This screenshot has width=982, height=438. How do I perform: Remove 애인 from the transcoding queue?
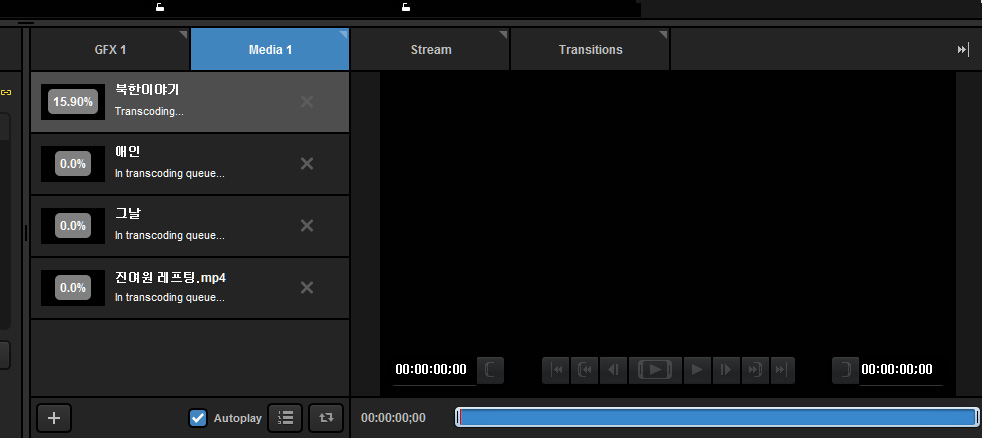click(x=307, y=164)
